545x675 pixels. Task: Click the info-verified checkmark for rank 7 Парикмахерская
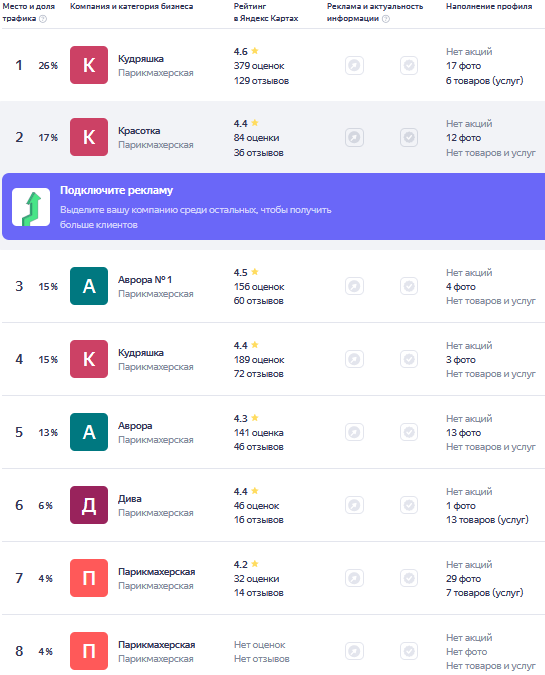(409, 578)
